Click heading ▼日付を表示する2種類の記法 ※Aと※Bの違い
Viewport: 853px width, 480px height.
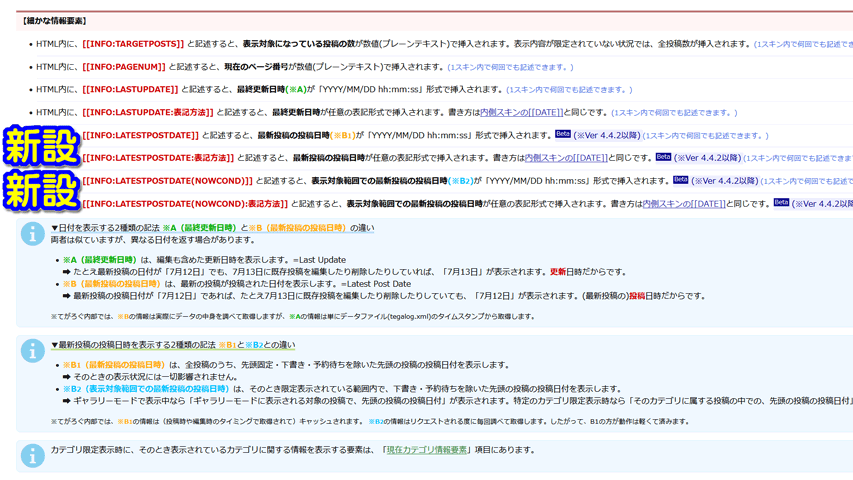pyautogui.click(x=213, y=228)
